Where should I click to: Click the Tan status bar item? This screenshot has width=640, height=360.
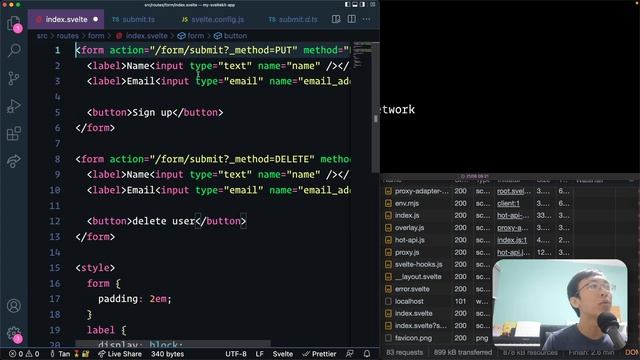[69, 354]
